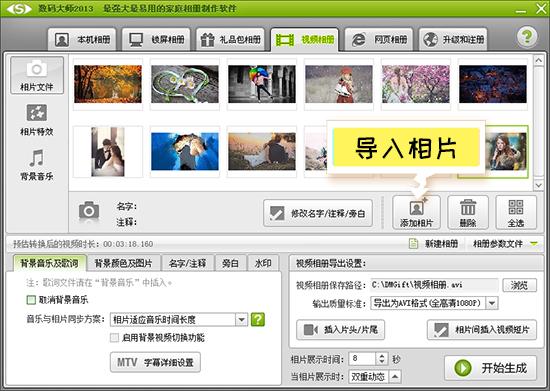Select pink cherry blossom thumbnail
The width and height of the screenshot is (550, 391).
coord(416,84)
